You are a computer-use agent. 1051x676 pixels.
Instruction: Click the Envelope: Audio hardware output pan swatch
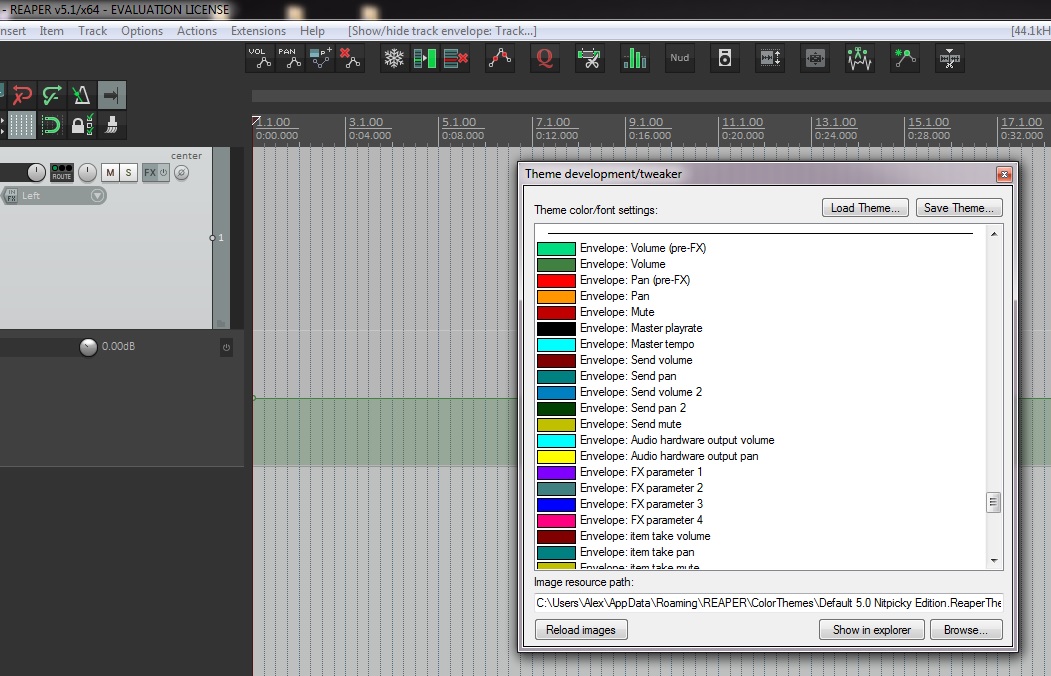556,456
